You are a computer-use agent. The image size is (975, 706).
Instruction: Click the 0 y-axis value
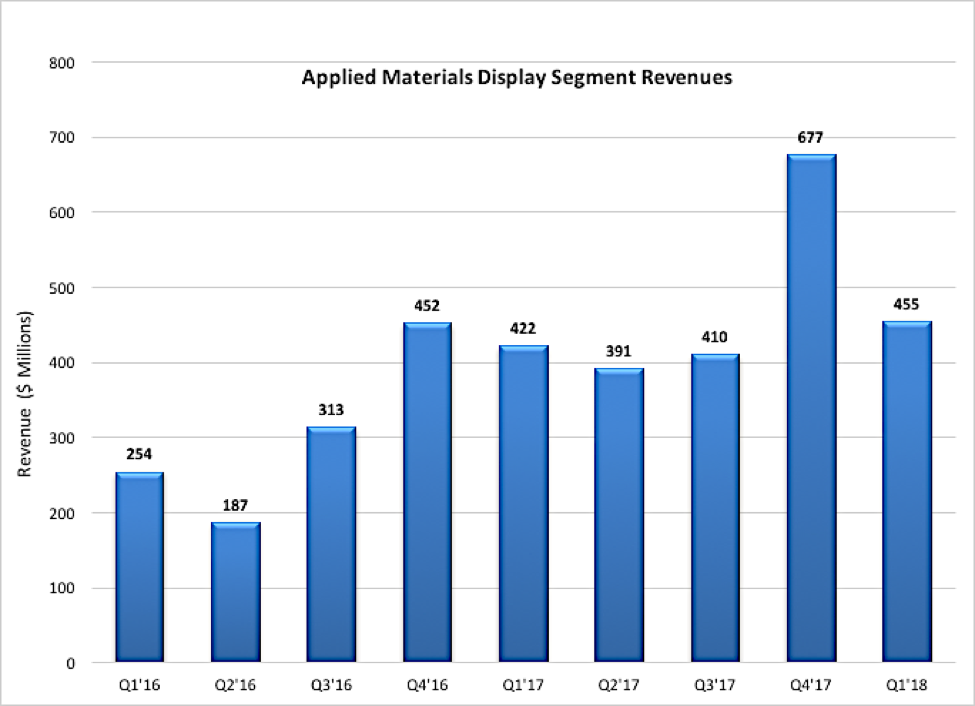71,664
